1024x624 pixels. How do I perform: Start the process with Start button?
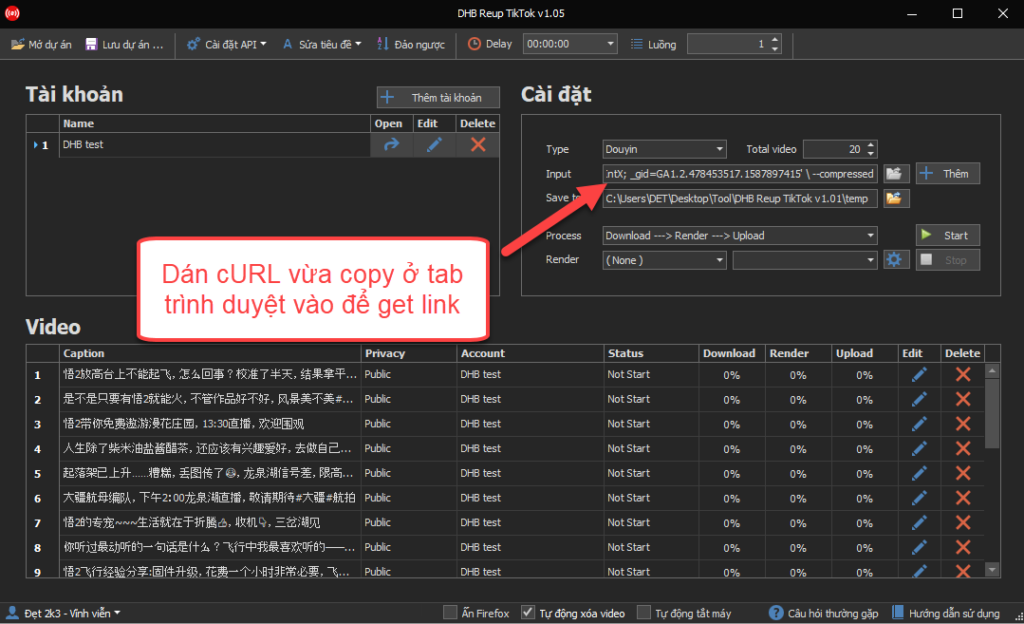click(x=948, y=236)
